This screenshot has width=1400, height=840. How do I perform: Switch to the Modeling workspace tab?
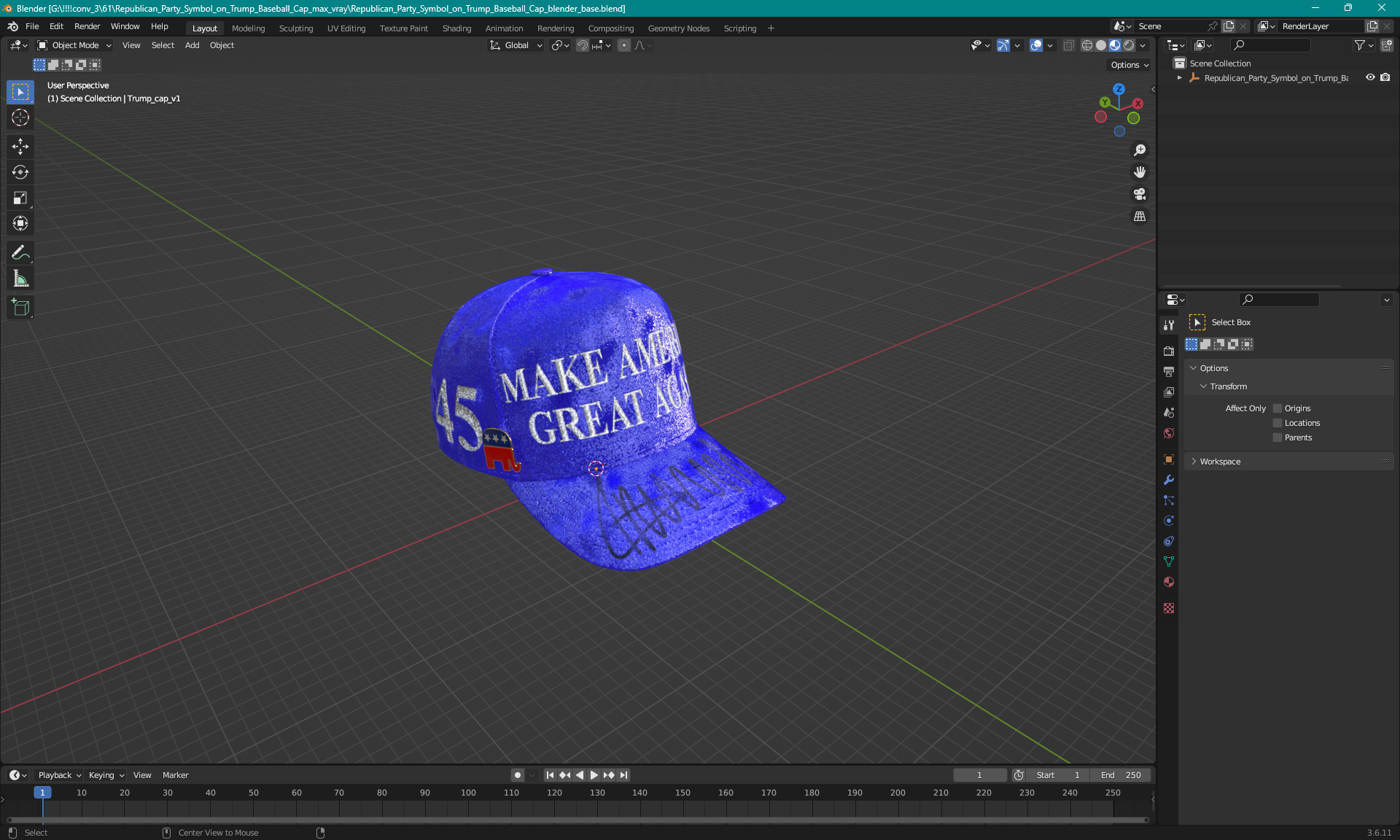(x=248, y=28)
